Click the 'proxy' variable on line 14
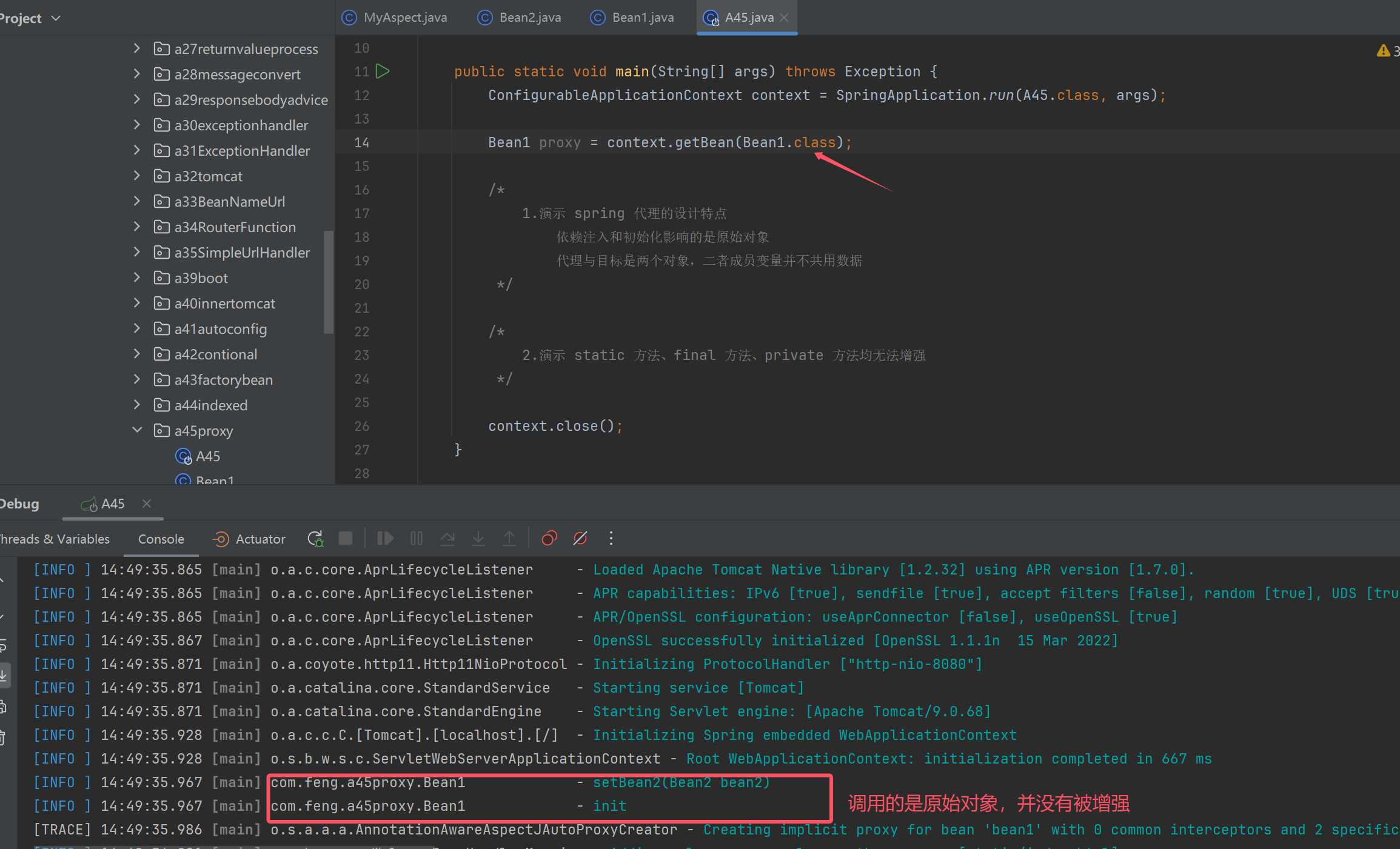 pyautogui.click(x=560, y=142)
